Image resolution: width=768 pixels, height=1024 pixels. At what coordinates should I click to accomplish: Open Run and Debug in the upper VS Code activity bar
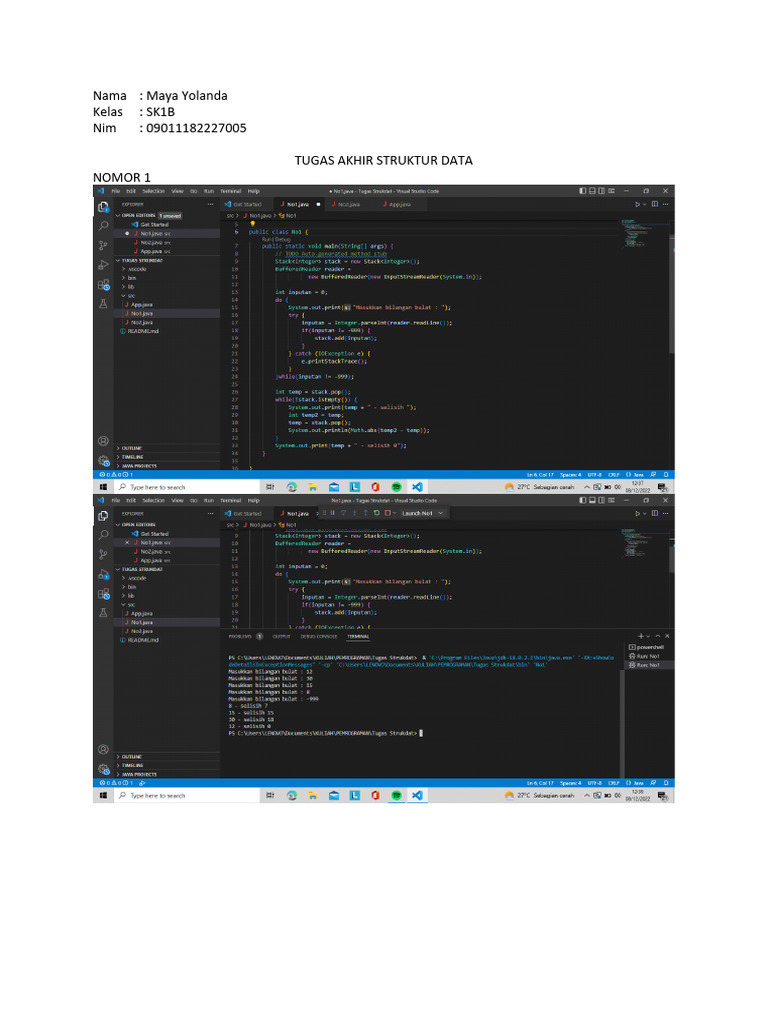point(103,265)
